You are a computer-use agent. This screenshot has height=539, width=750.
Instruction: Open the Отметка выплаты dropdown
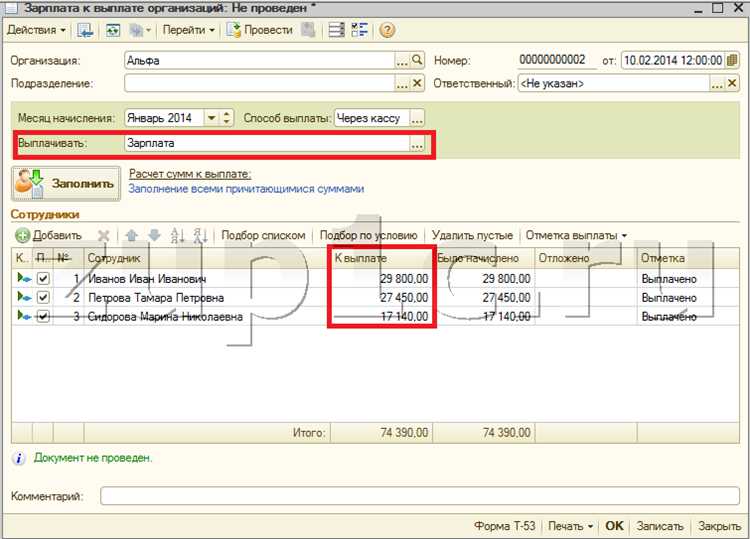pos(576,235)
